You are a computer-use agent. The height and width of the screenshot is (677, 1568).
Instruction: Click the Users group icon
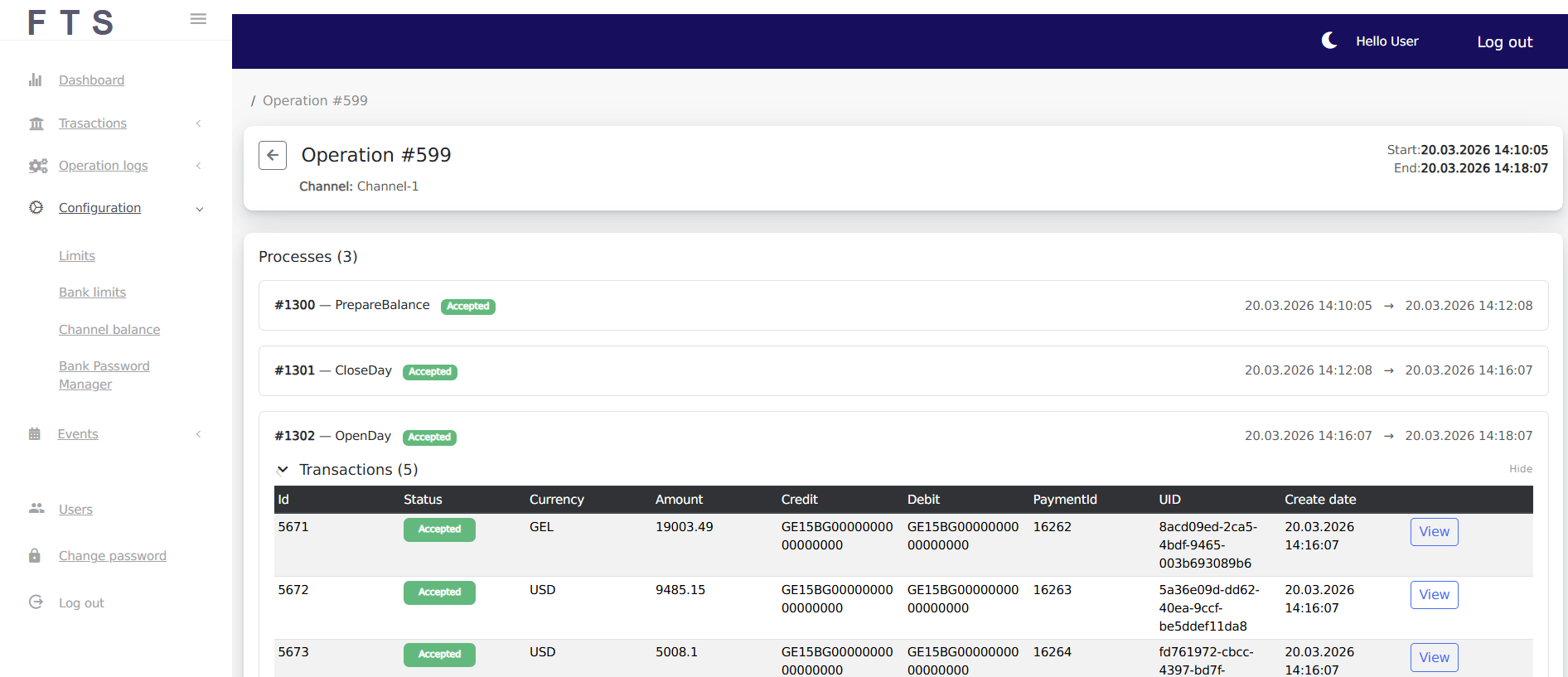(x=36, y=509)
